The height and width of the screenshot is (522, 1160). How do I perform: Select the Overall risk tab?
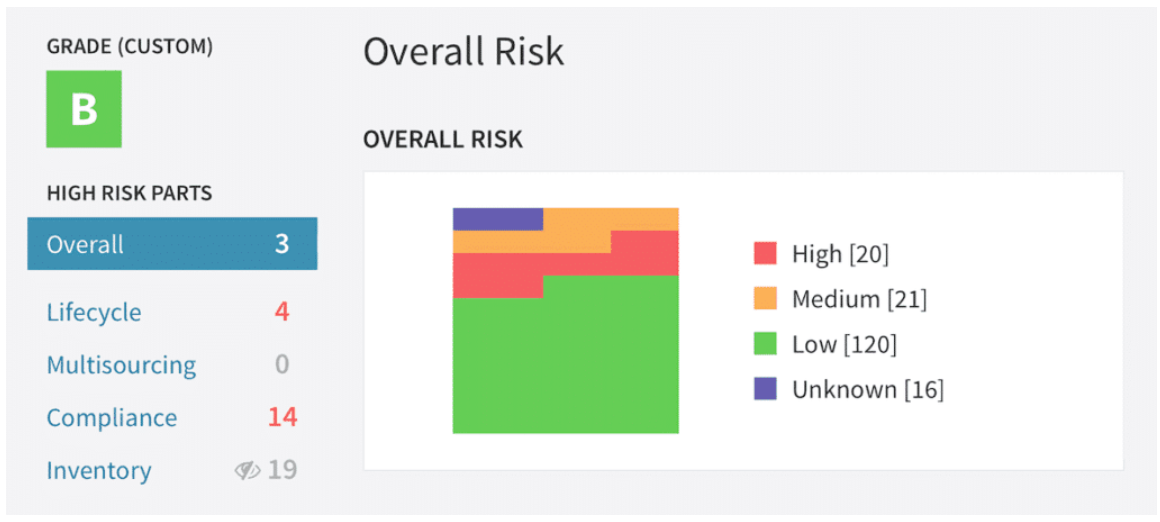coord(172,244)
